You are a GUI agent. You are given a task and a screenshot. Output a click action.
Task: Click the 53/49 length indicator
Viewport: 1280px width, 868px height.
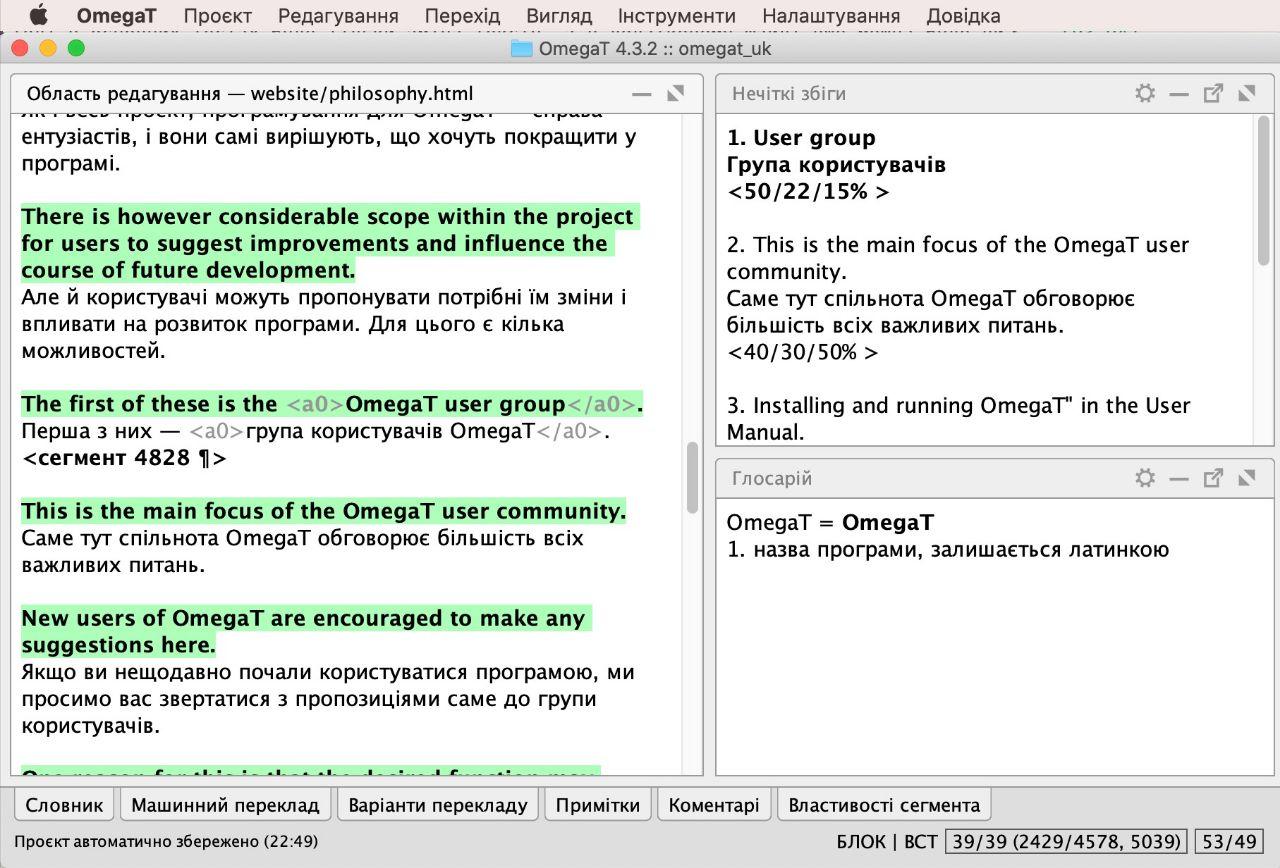tap(1231, 842)
